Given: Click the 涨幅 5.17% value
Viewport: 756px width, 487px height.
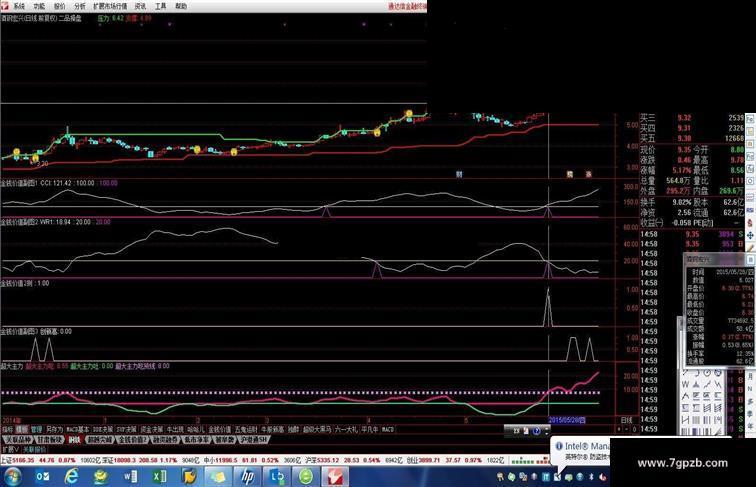Looking at the screenshot, I should coord(681,170).
